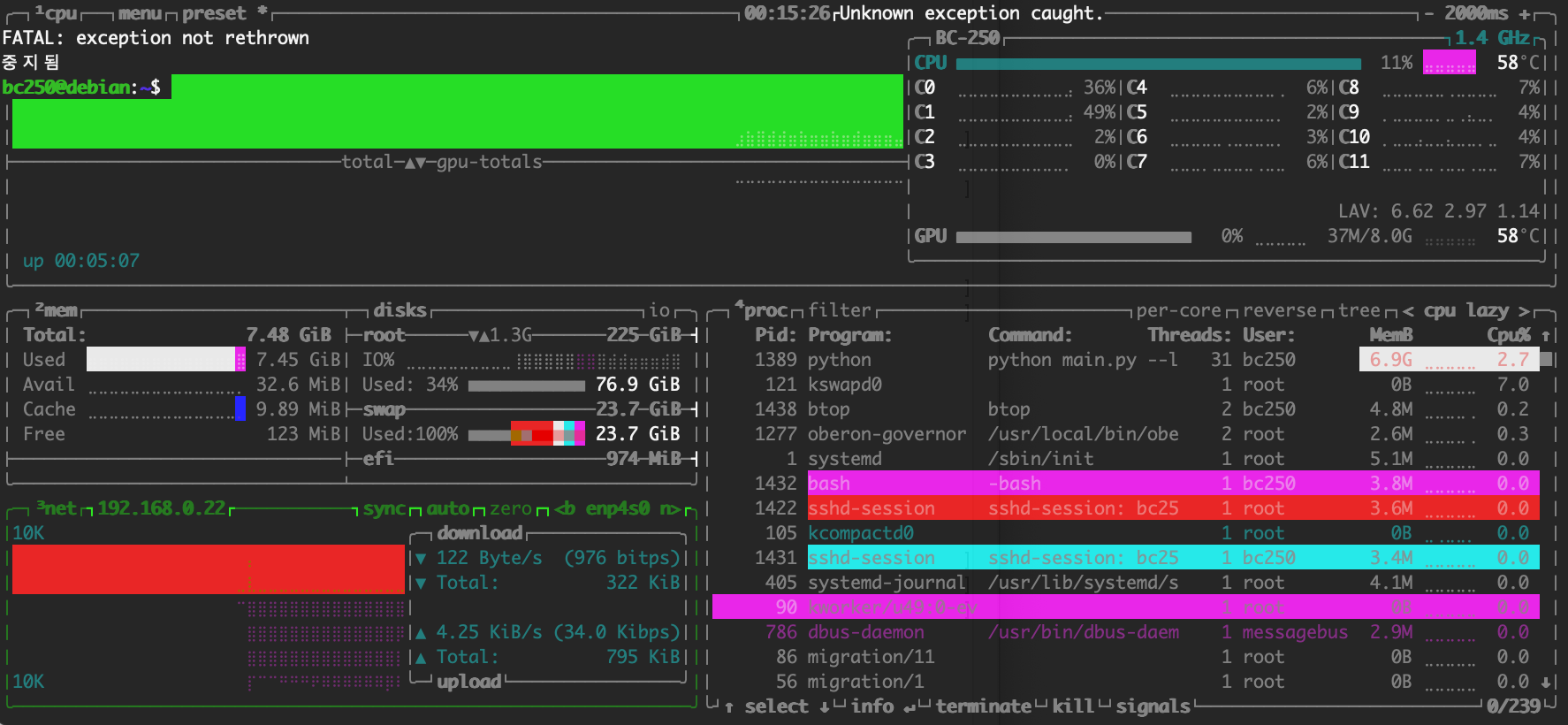This screenshot has width=1568, height=725.
Task: Increase update interval with plus button
Action: coord(1524,13)
